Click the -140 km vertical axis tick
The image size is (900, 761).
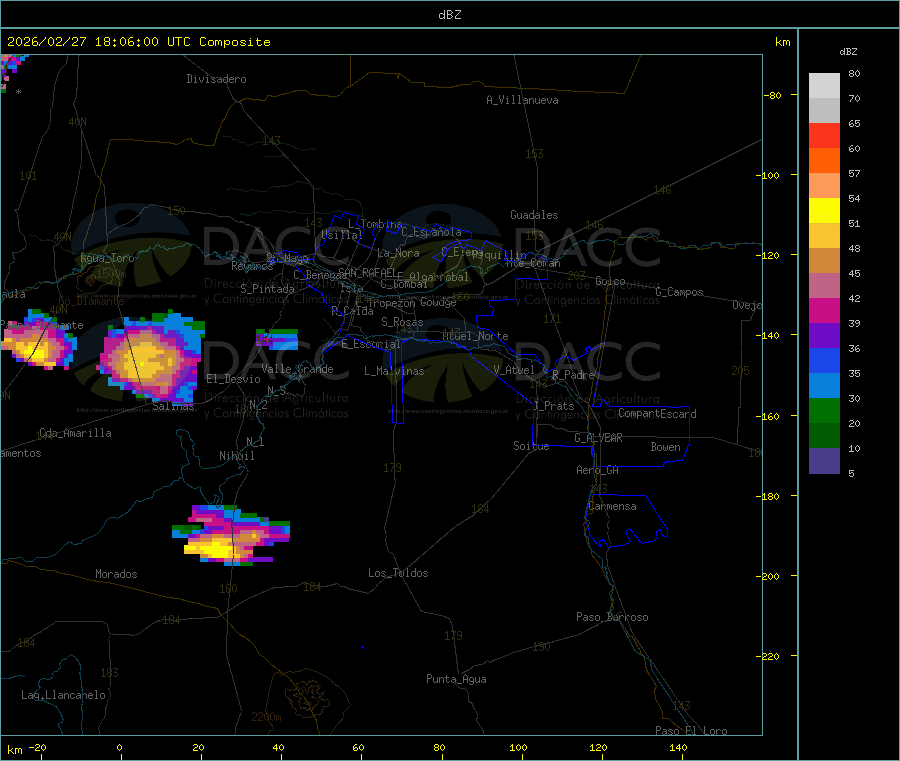[x=770, y=335]
